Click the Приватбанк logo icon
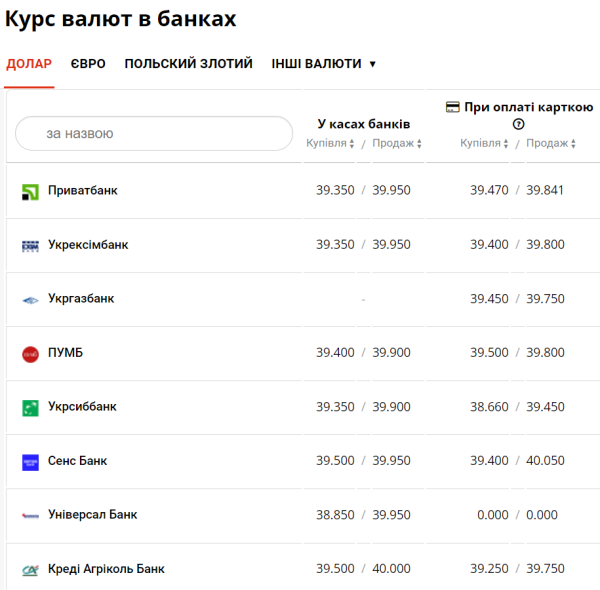This screenshot has width=600, height=590. click(x=30, y=192)
